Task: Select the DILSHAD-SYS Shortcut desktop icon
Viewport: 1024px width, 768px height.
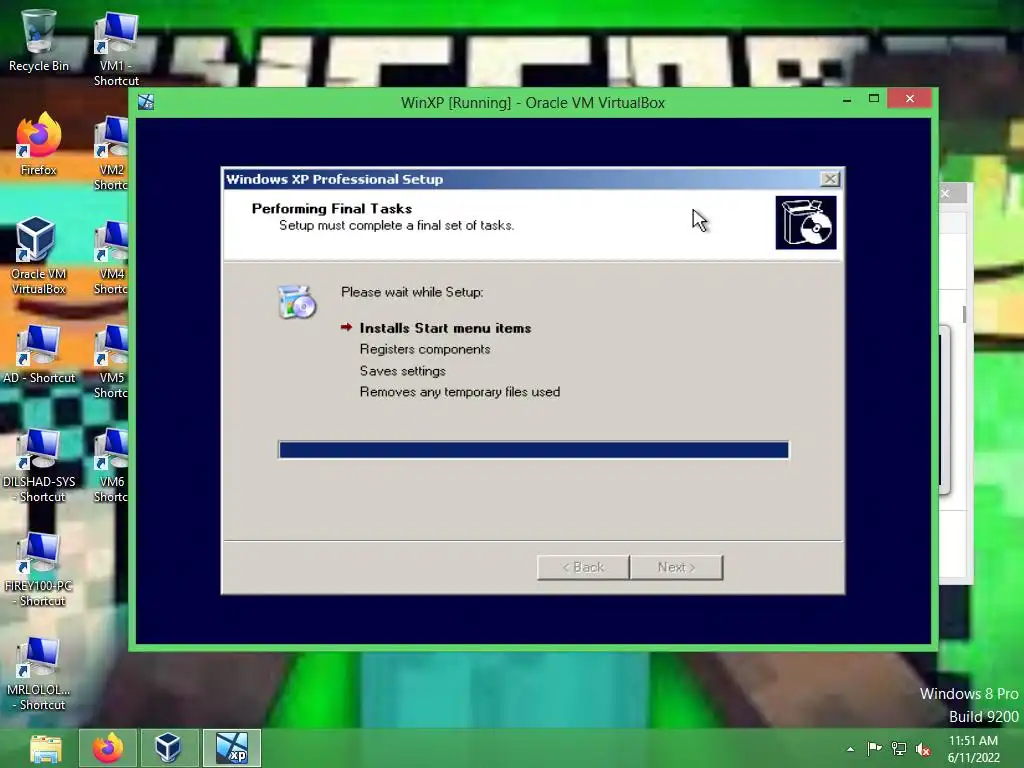Action: [x=39, y=466]
